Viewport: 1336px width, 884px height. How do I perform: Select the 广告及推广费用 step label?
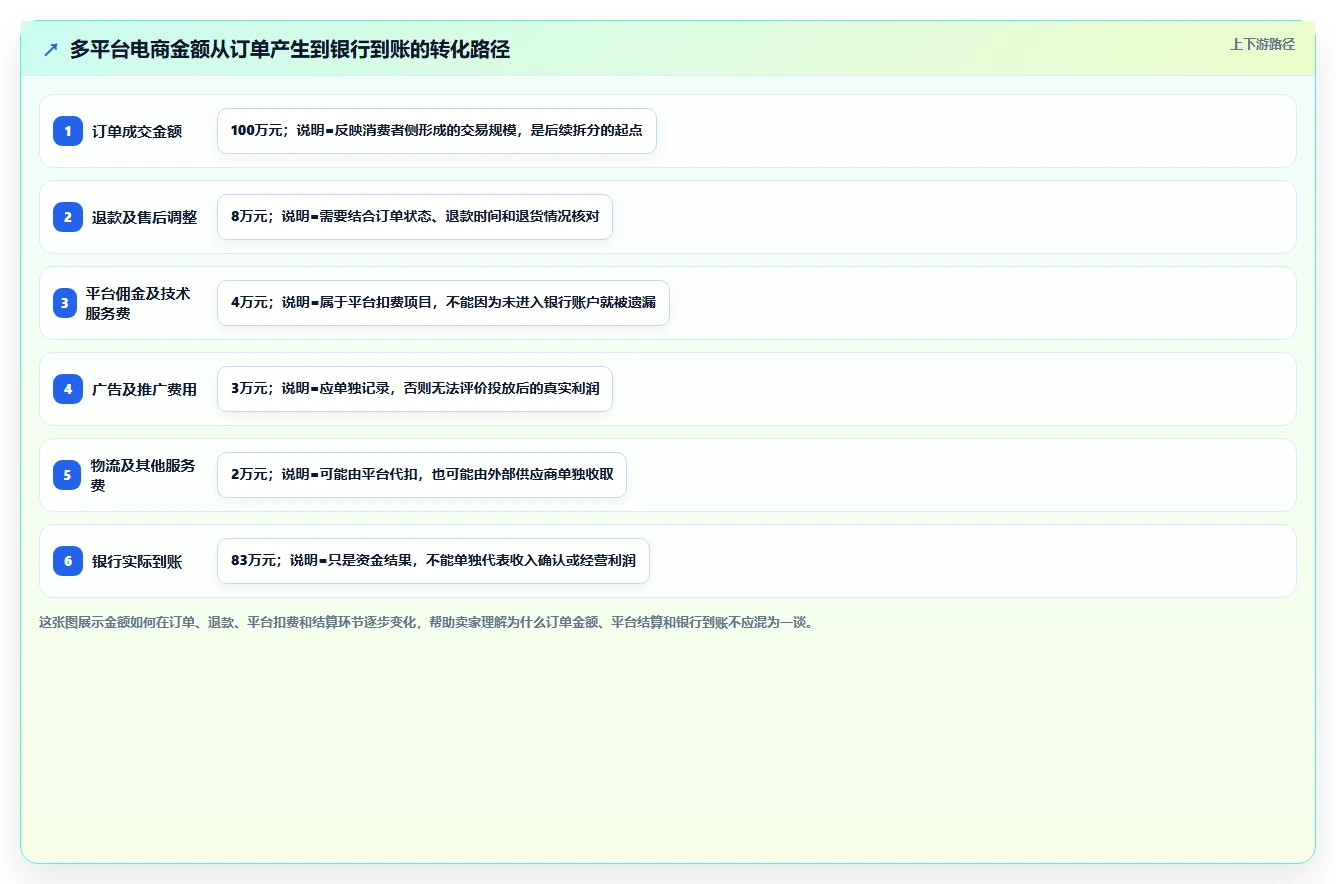(145, 389)
